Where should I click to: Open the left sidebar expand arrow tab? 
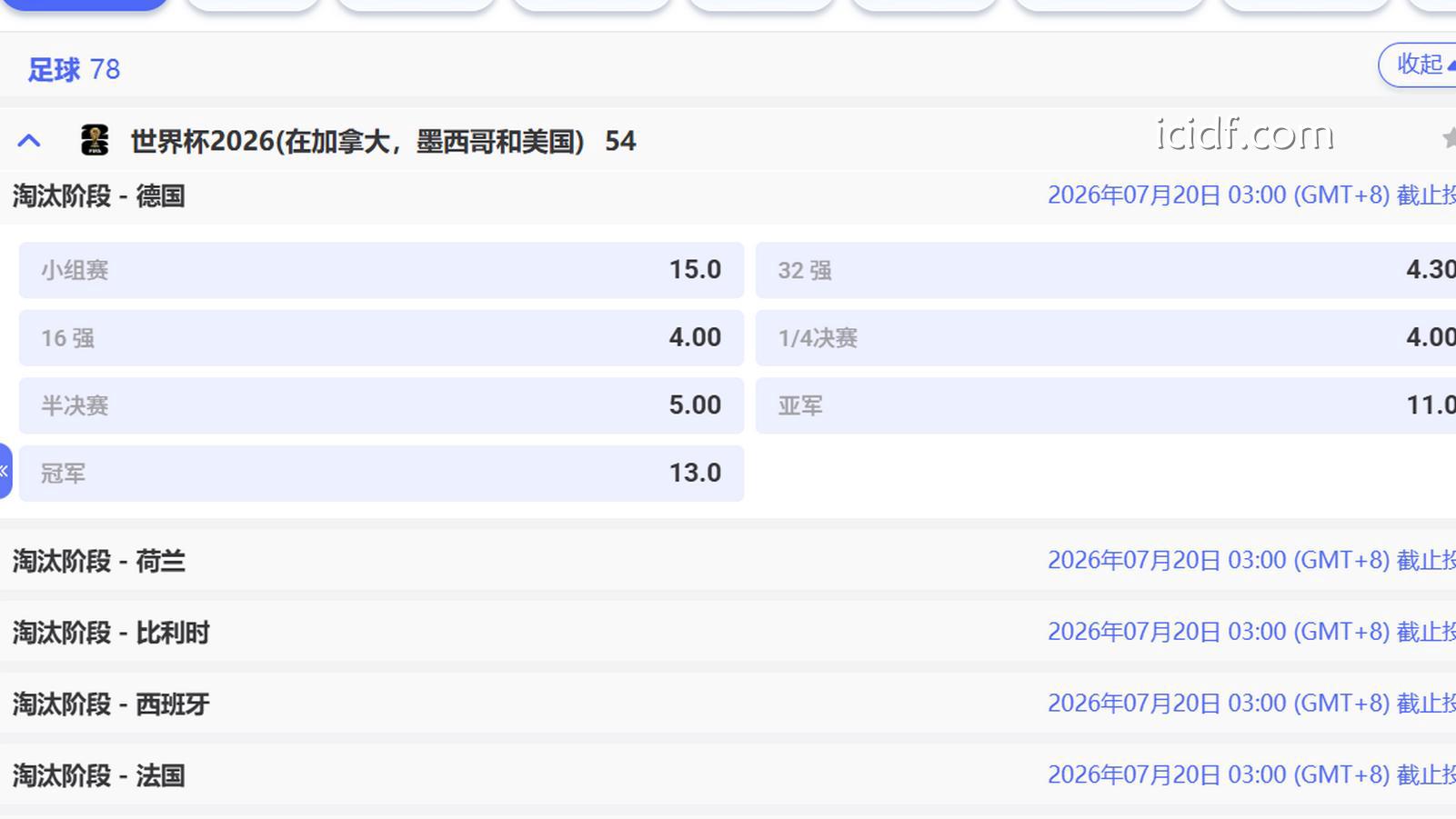(x=5, y=471)
